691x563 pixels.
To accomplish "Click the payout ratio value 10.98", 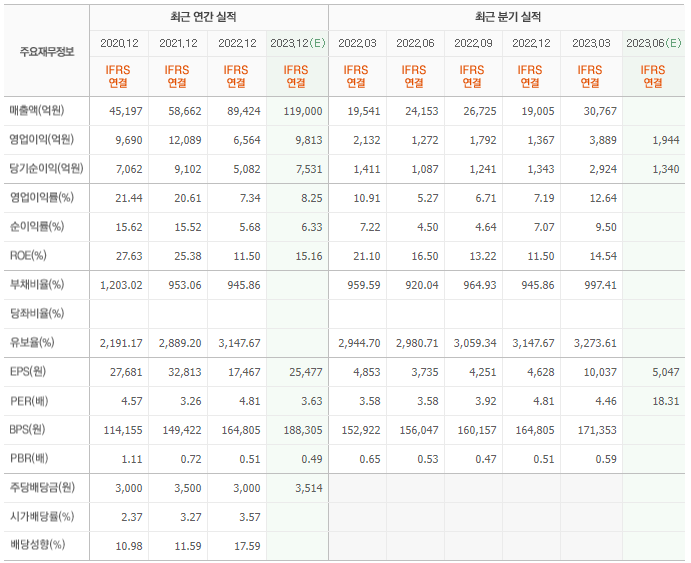I will pos(129,546).
